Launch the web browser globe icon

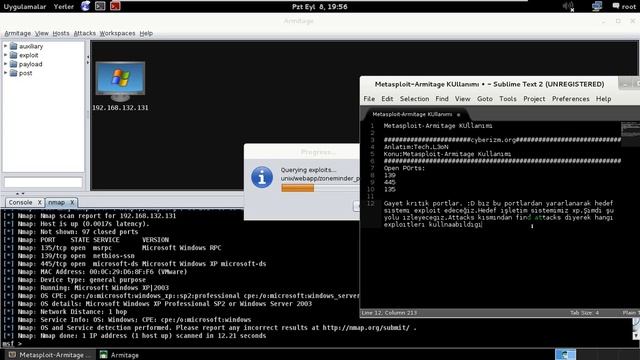click(x=85, y=6)
